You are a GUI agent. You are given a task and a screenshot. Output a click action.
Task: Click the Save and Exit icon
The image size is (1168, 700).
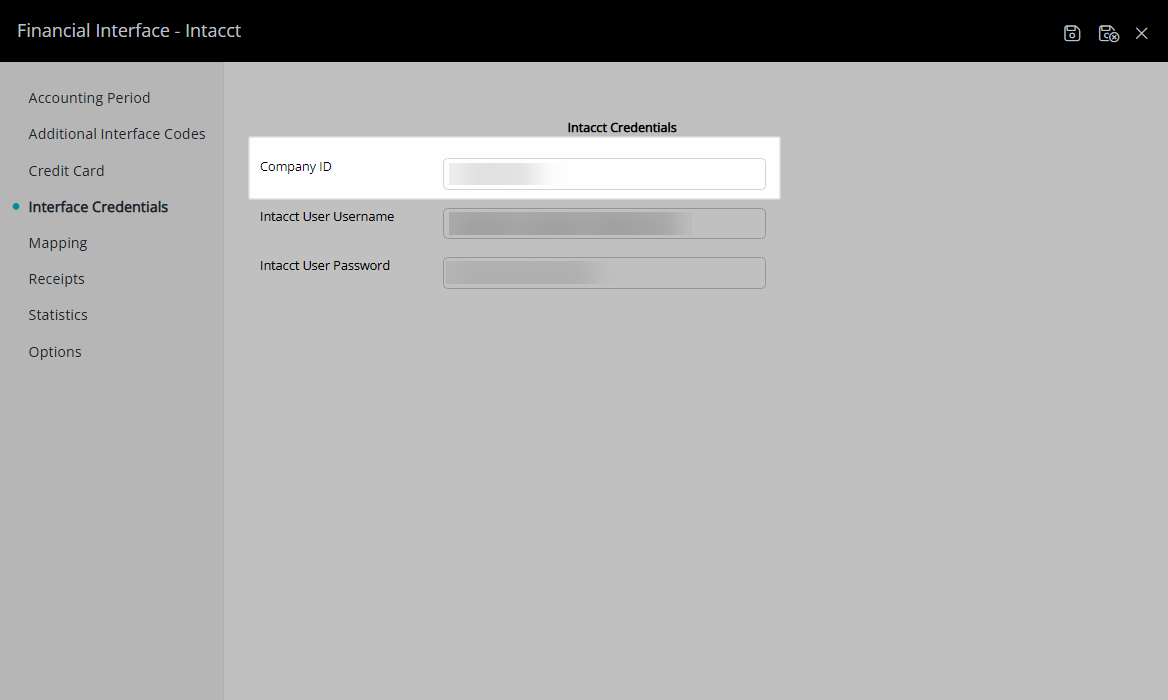(1108, 33)
